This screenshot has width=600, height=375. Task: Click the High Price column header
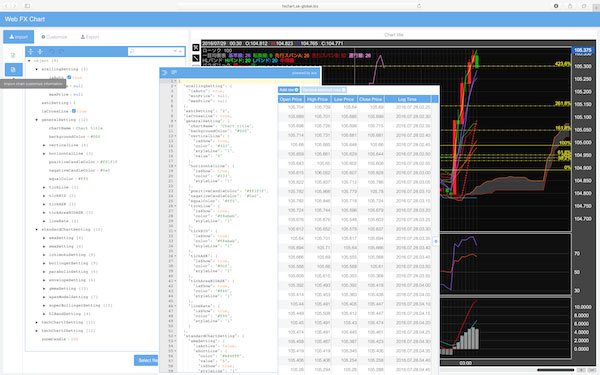click(318, 99)
